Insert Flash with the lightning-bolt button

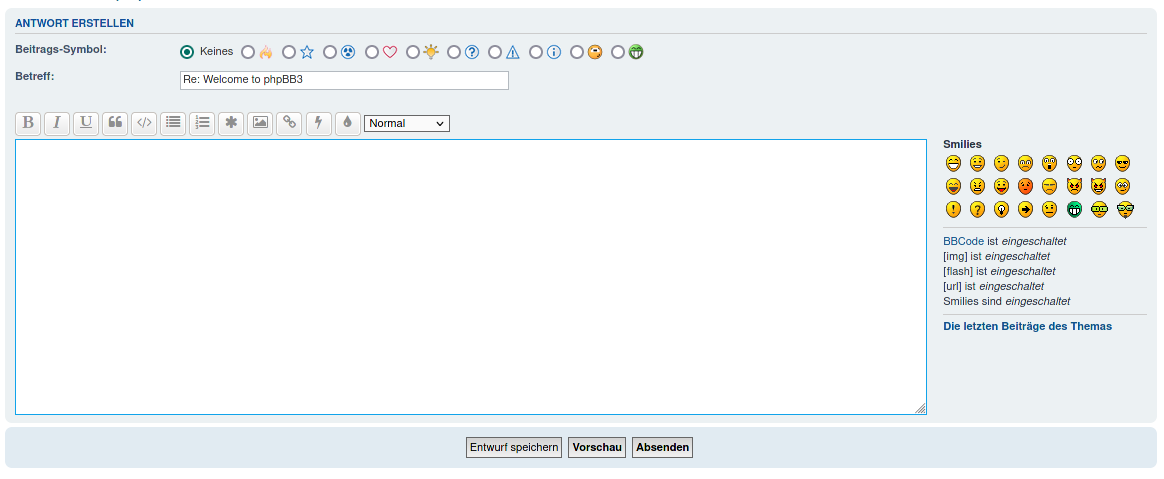[x=318, y=123]
